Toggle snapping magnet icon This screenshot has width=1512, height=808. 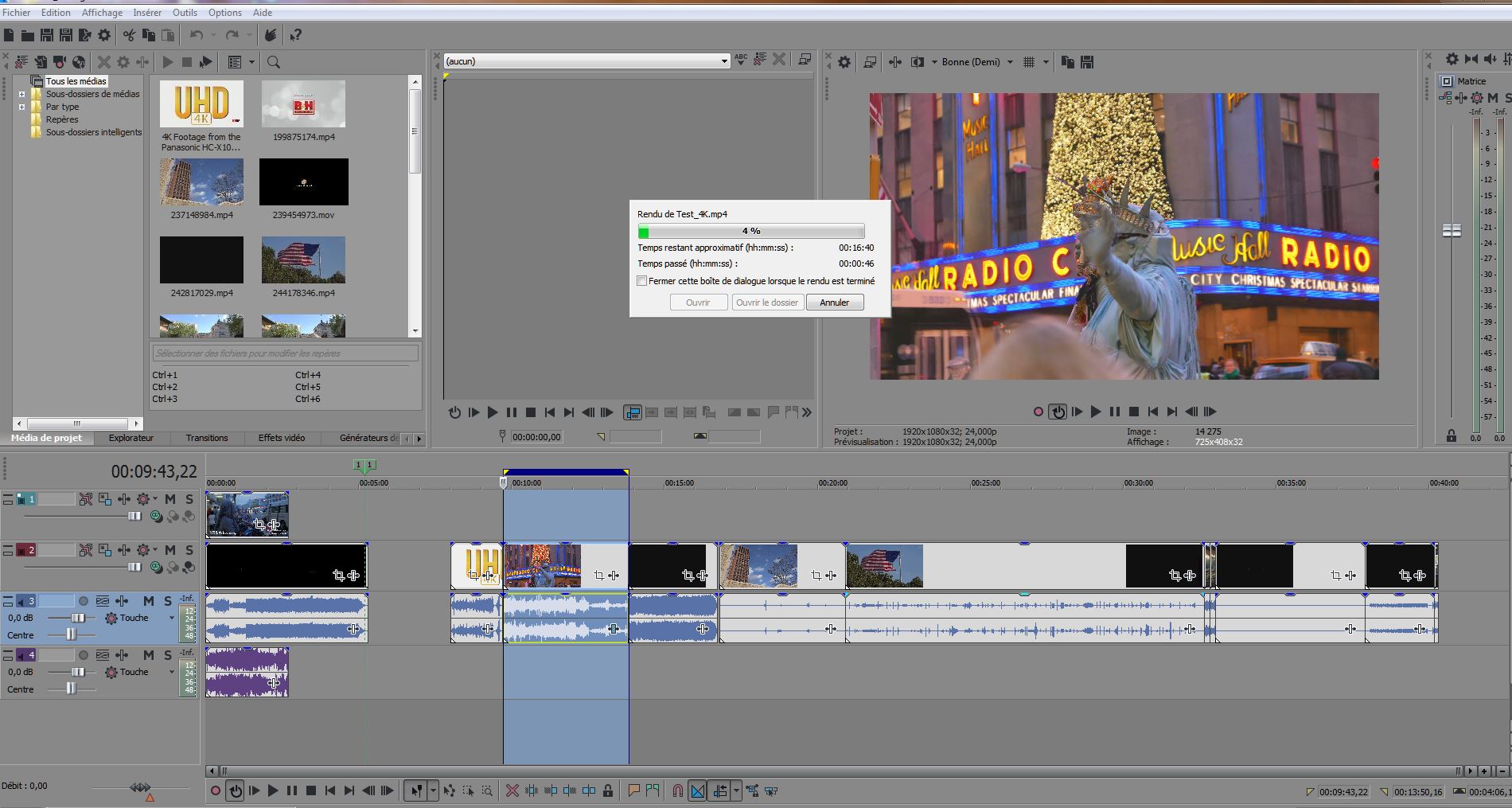point(677,790)
